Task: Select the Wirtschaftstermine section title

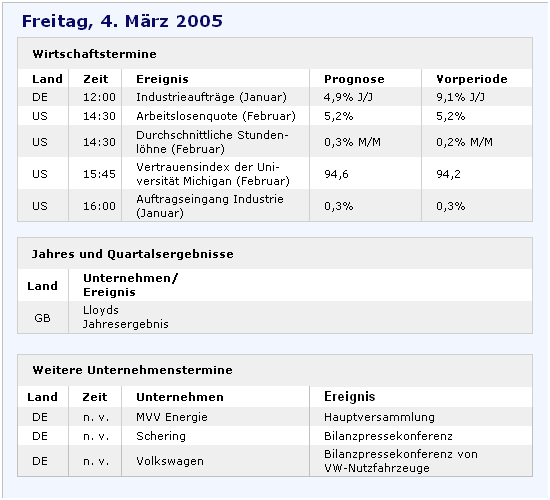Action: [x=94, y=54]
